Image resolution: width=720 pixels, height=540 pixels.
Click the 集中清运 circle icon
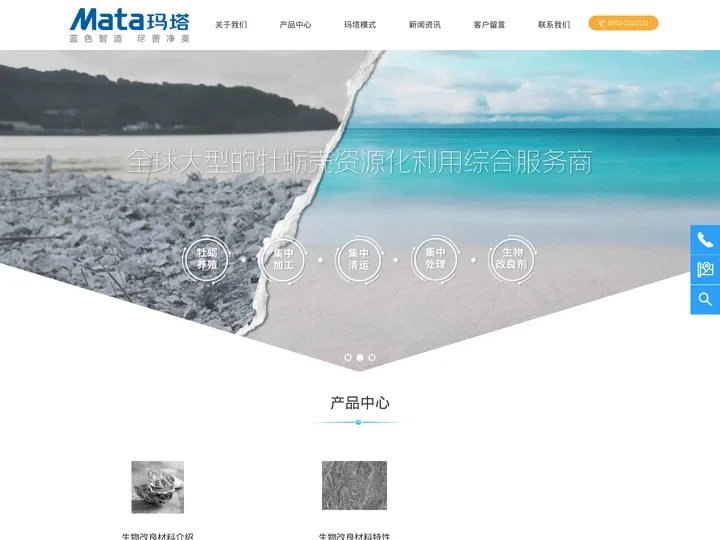[x=358, y=259]
